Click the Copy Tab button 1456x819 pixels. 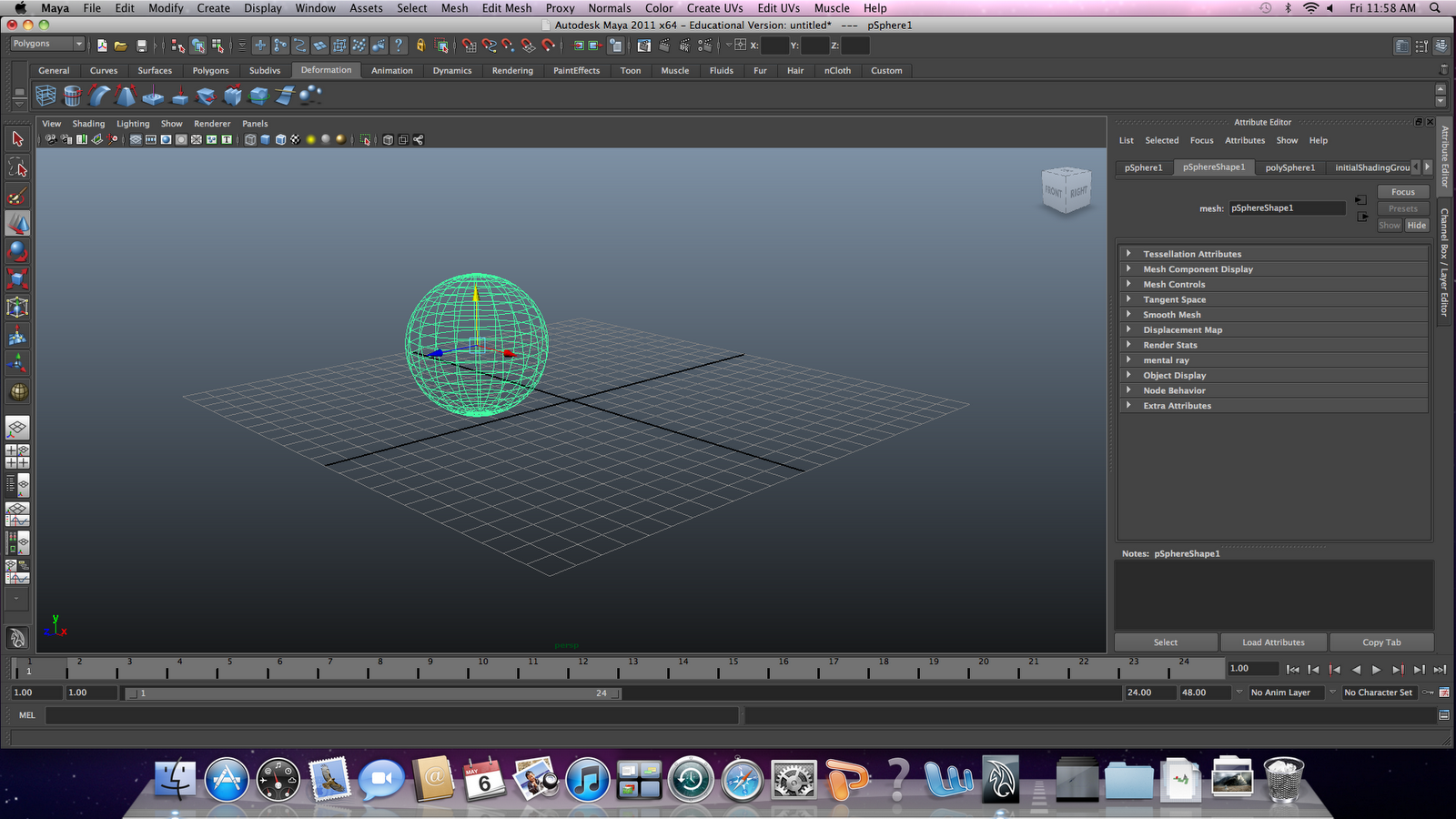coord(1381,642)
